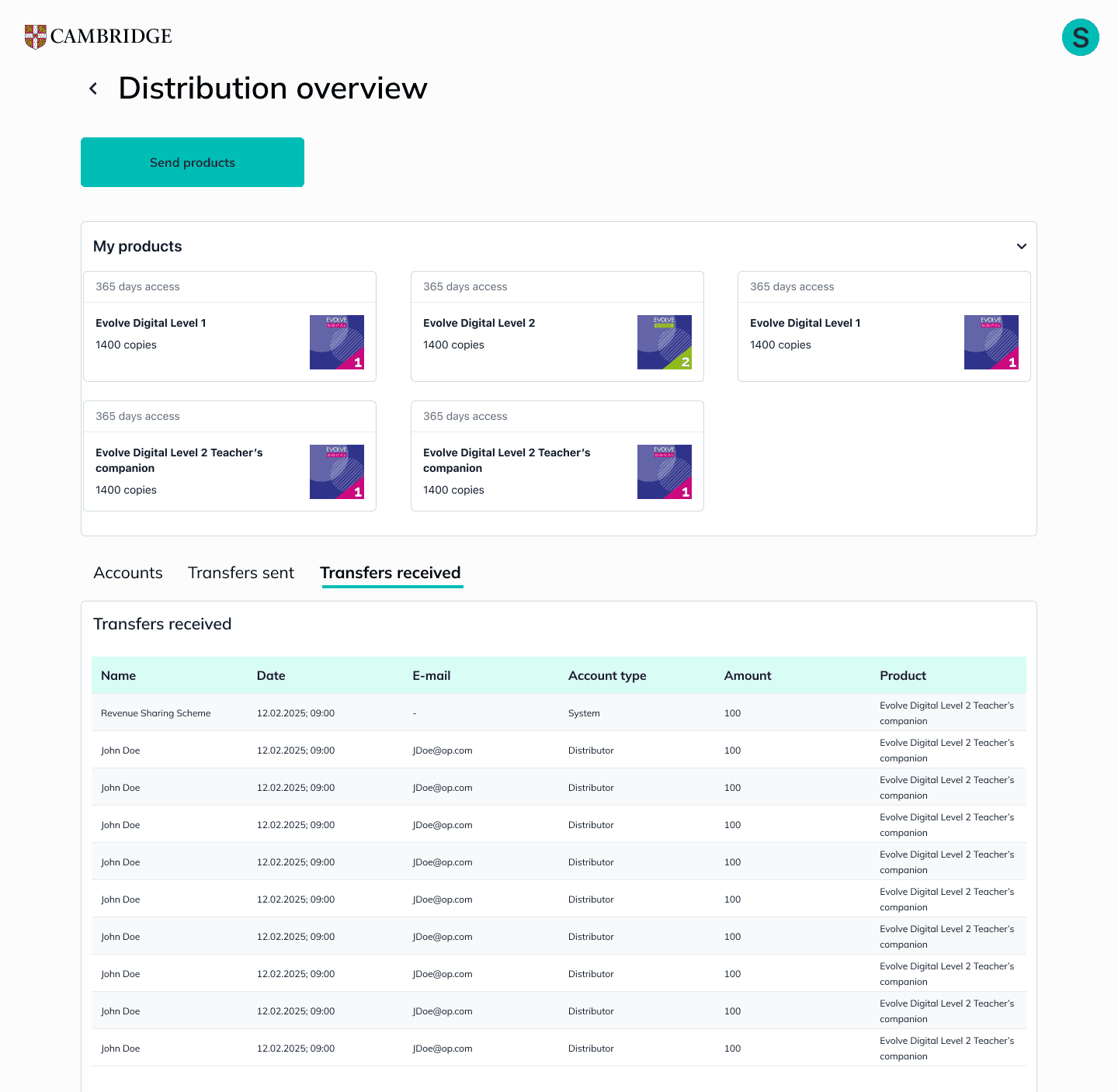Click the date in the Revenue Sharing Scheme row
The height and width of the screenshot is (1092, 1118).
[x=296, y=713]
